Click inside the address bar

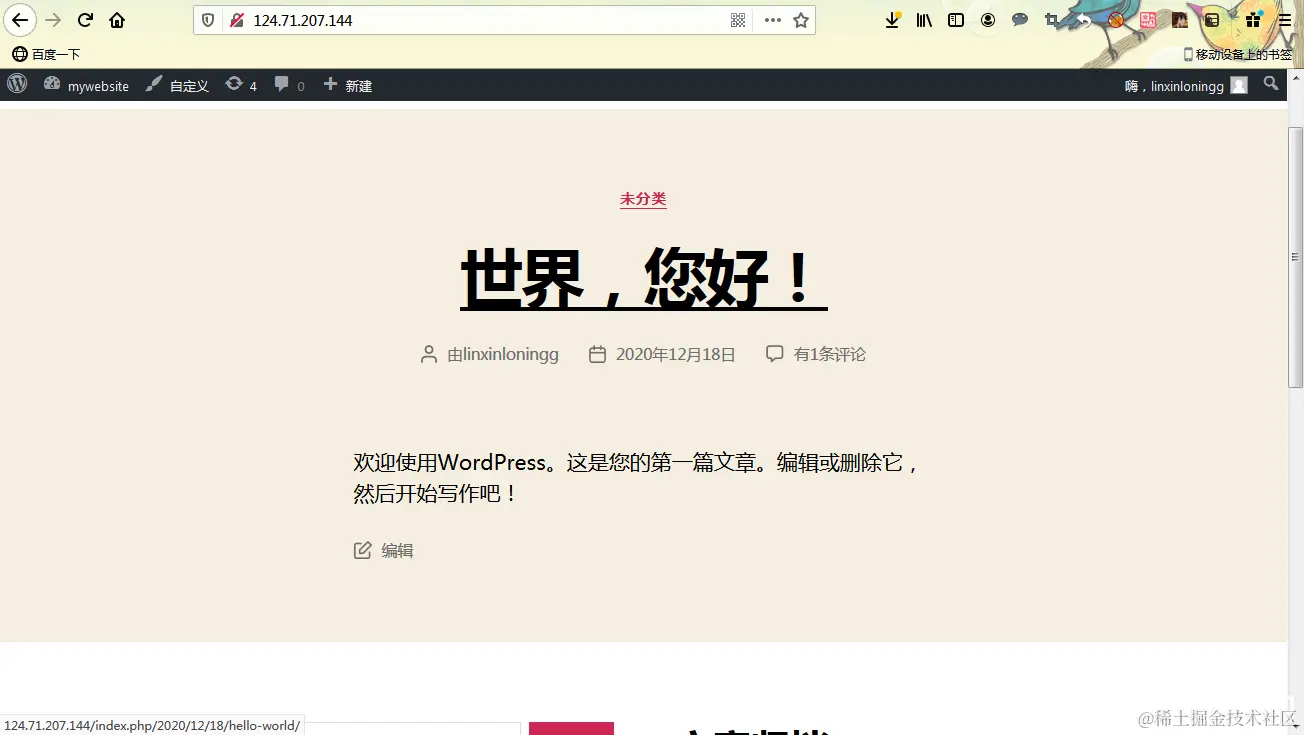(x=450, y=20)
